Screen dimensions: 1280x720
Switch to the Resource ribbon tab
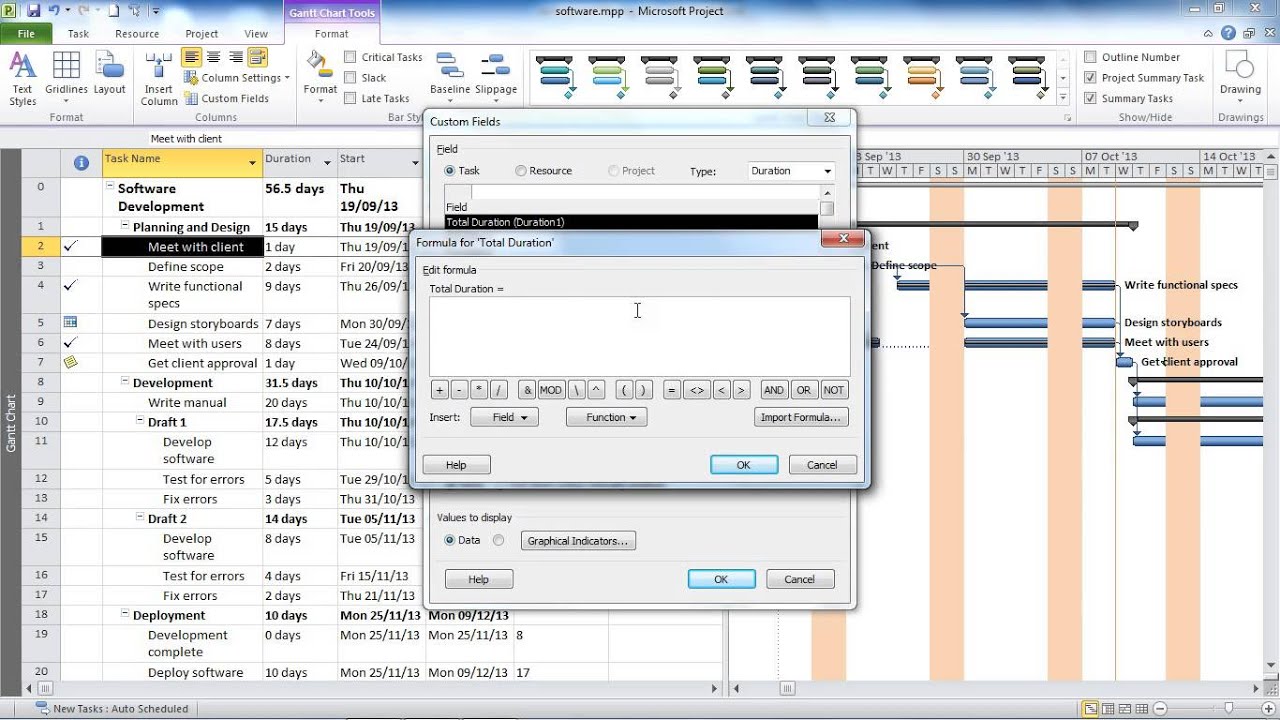pos(137,33)
